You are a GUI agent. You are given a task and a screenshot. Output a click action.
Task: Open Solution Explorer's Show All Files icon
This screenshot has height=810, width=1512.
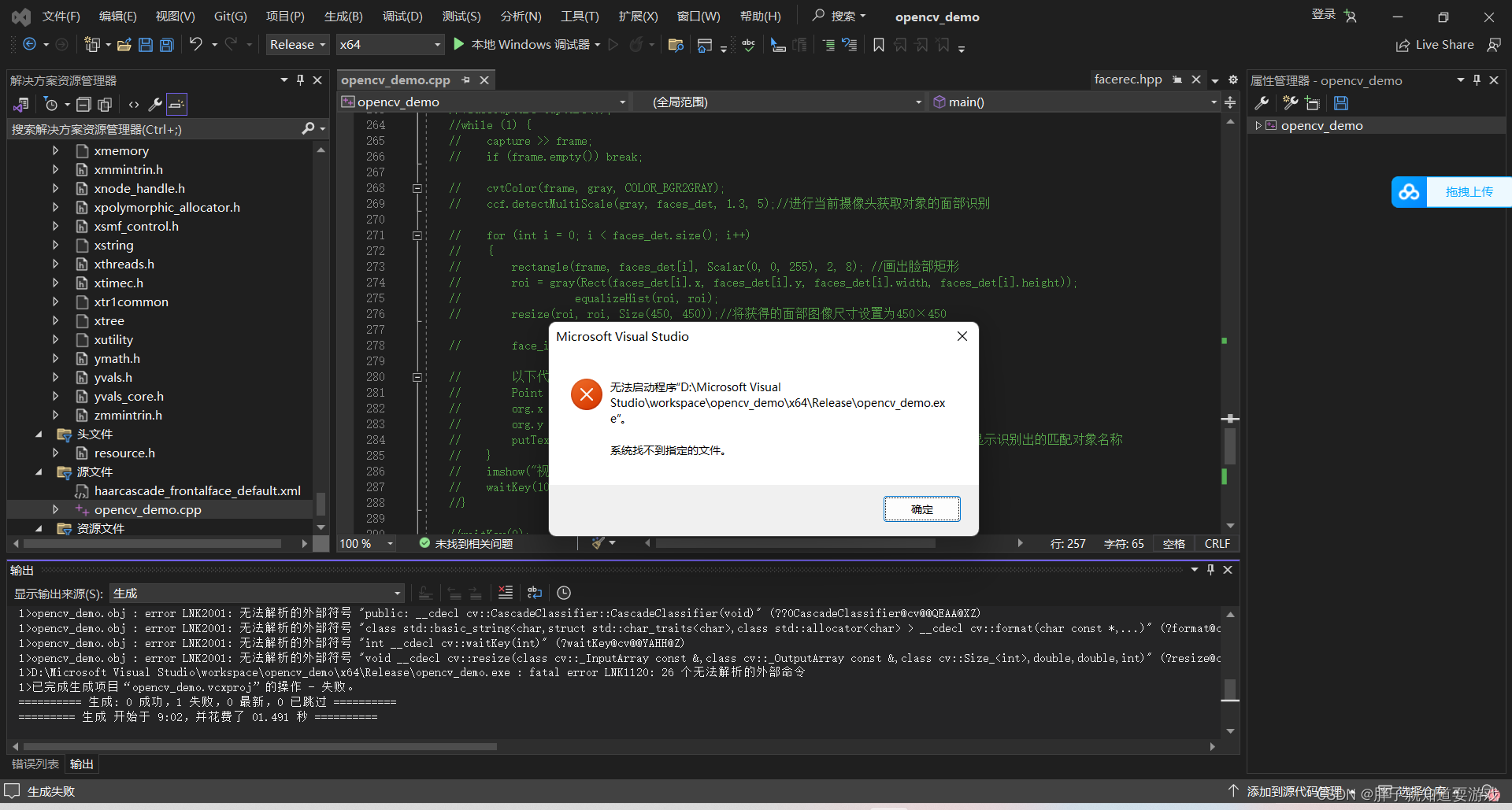coord(104,104)
